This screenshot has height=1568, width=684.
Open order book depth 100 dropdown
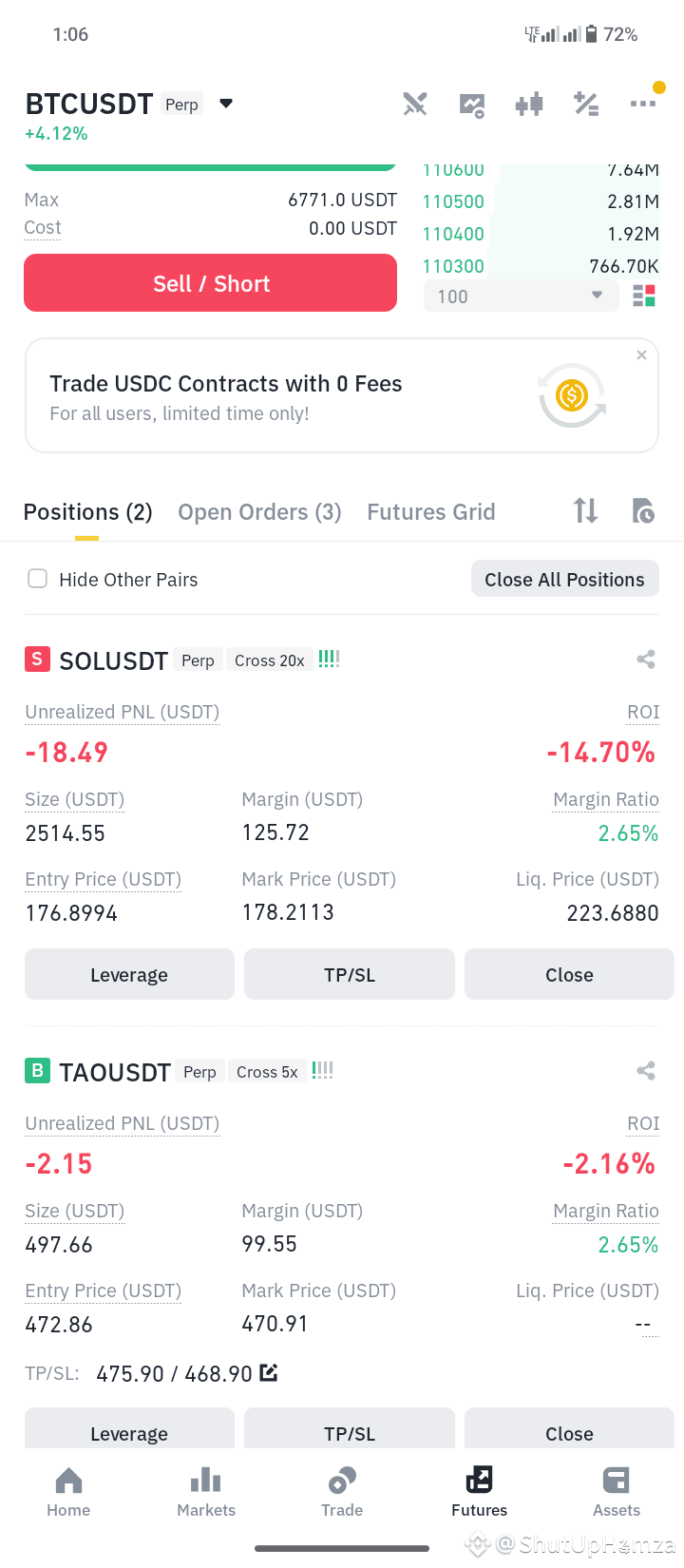522,296
